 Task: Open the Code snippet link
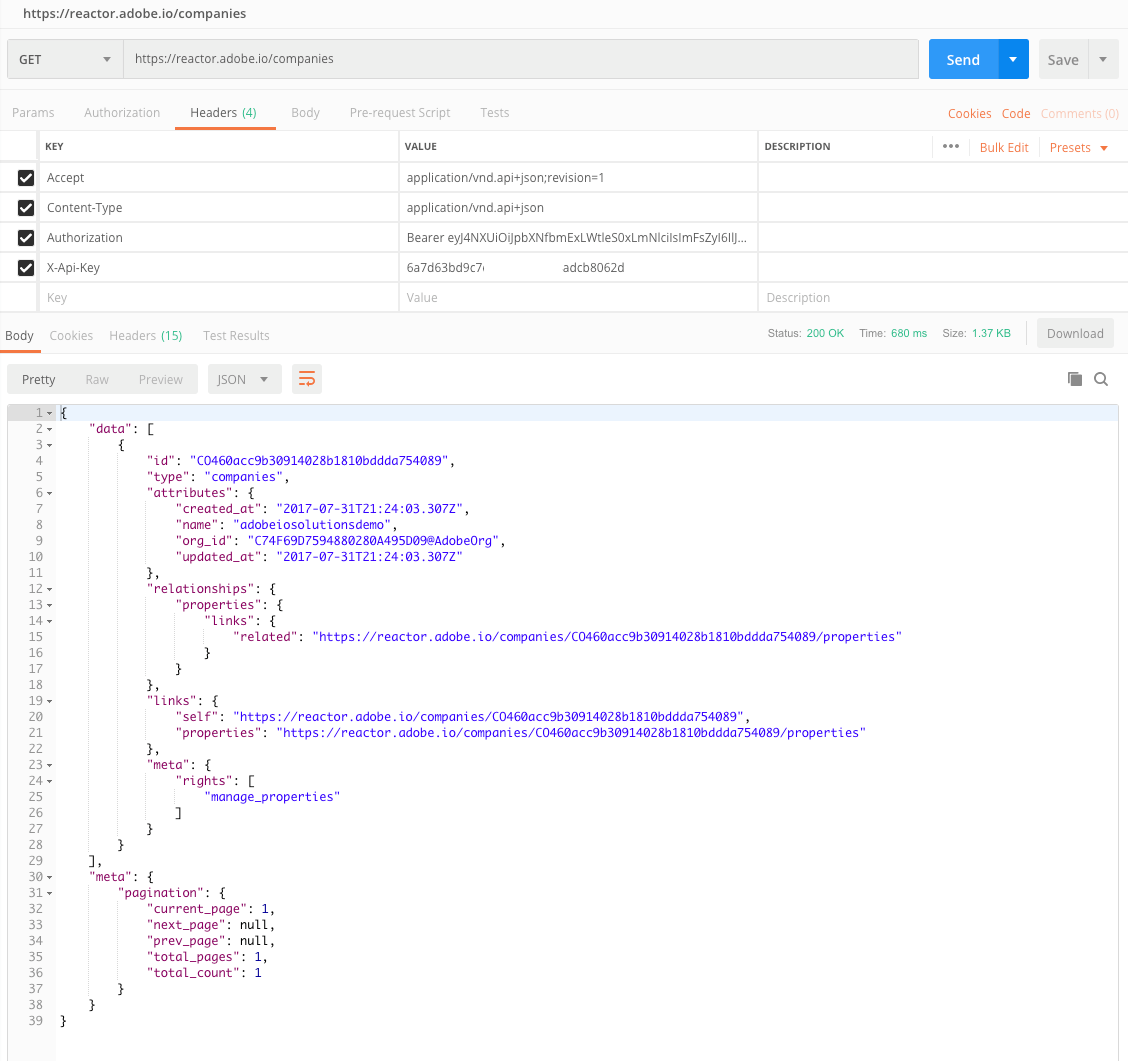pos(1016,114)
